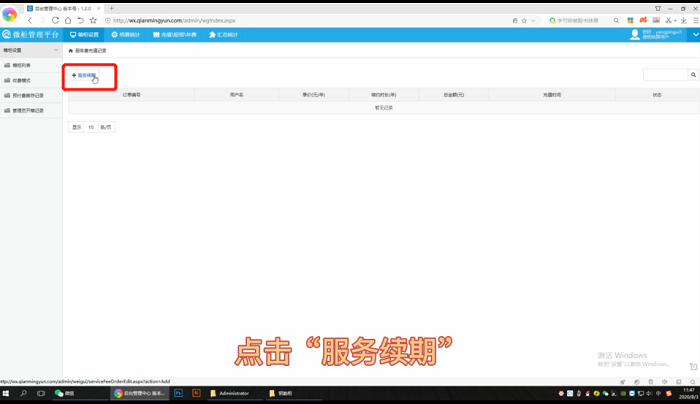Viewport: 700px width, 404px height.
Task: Click the browser back arrow
Action: 30,20
